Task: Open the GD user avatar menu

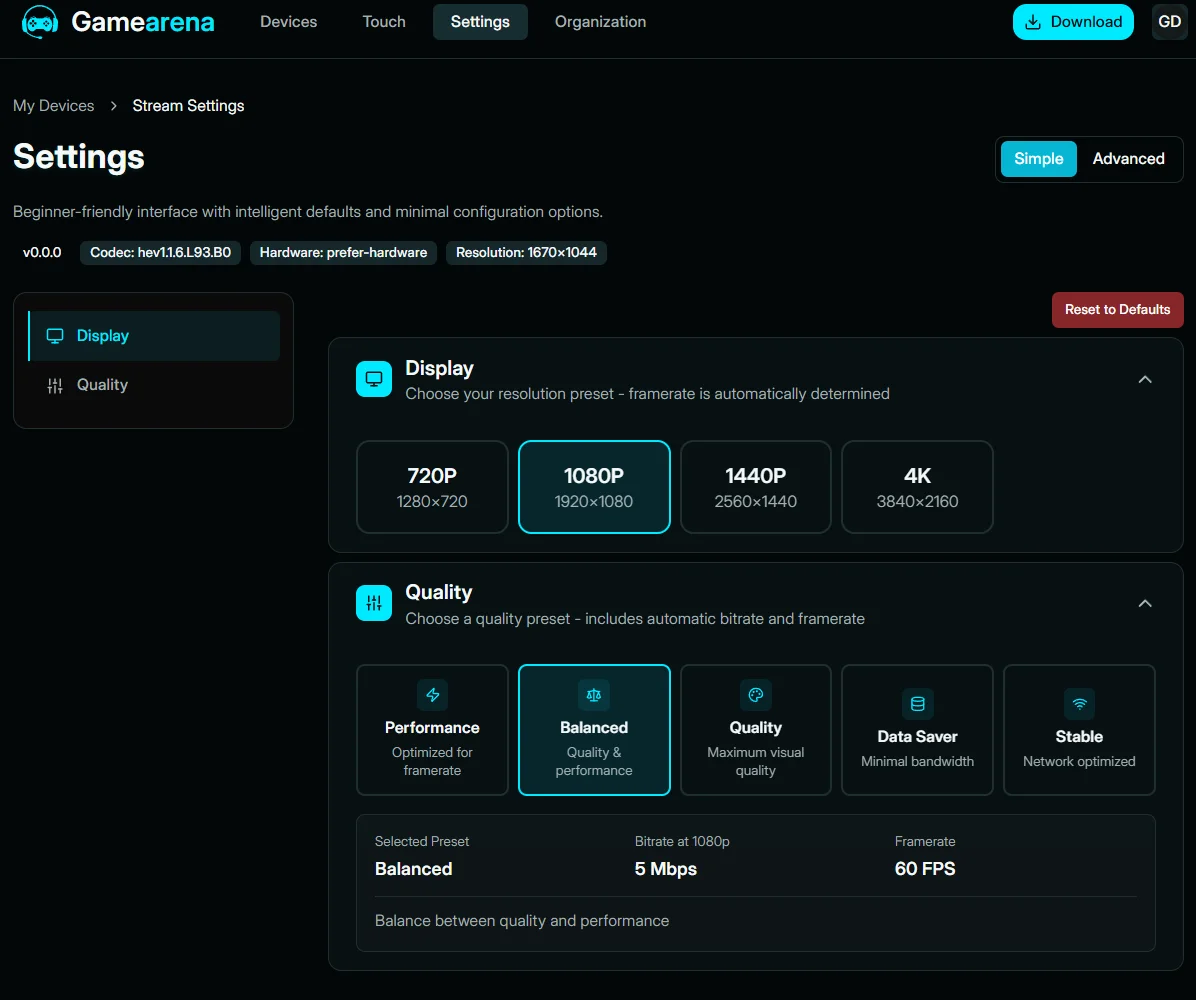Action: click(x=1169, y=22)
